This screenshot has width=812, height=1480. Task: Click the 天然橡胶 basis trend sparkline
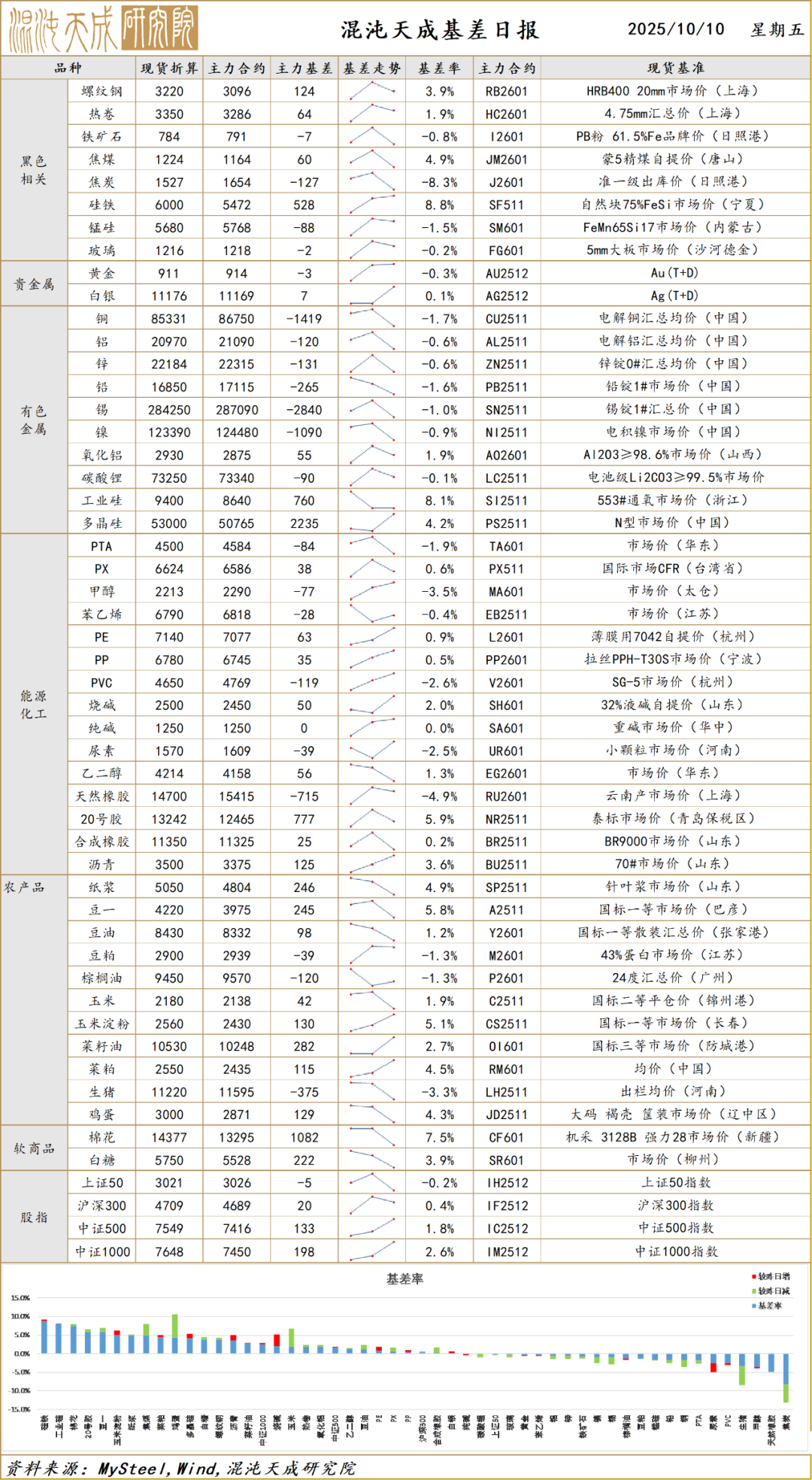pyautogui.click(x=372, y=796)
